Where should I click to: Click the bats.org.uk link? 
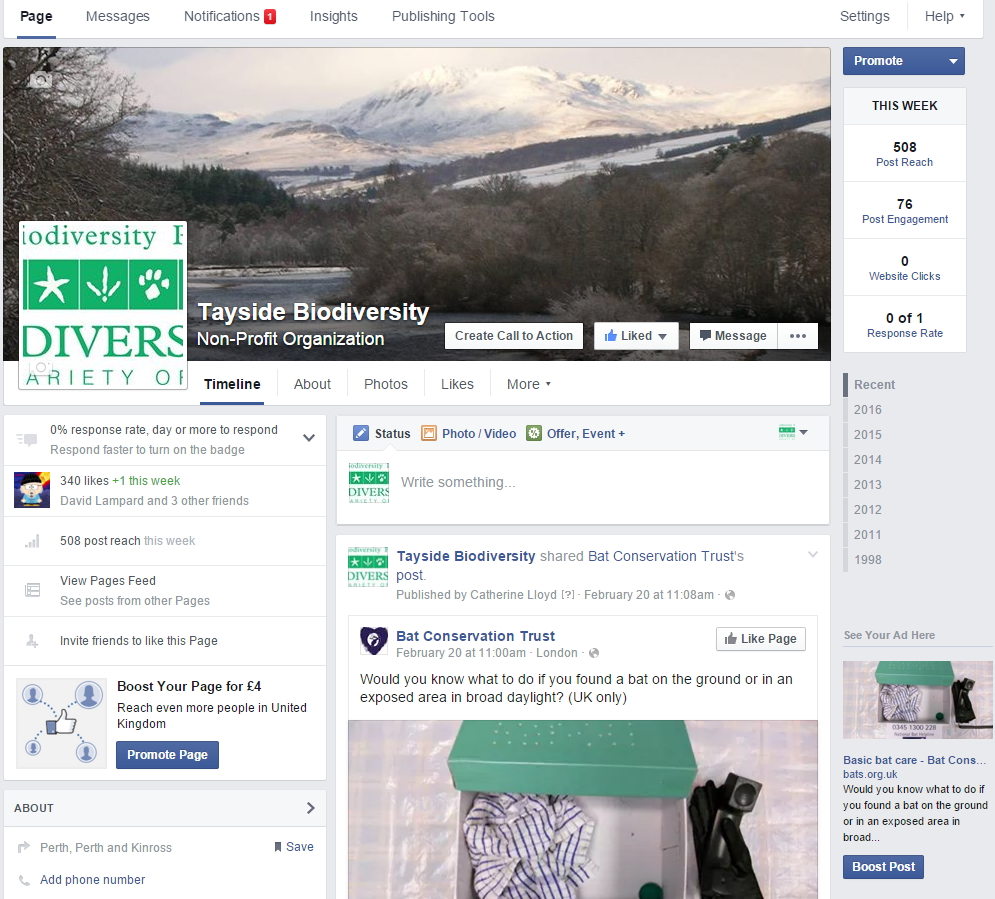[x=870, y=775]
